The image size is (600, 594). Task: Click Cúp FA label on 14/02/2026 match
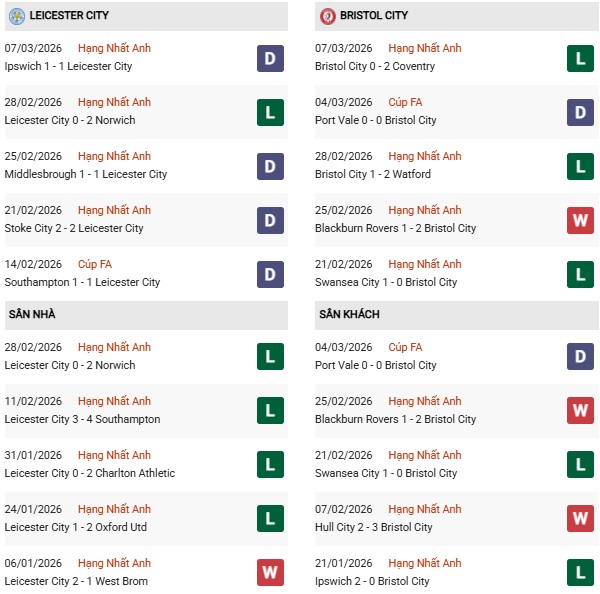95,264
